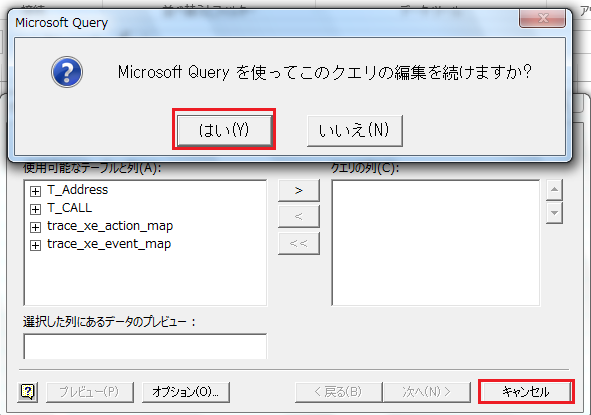Click the data preview field

[145, 346]
